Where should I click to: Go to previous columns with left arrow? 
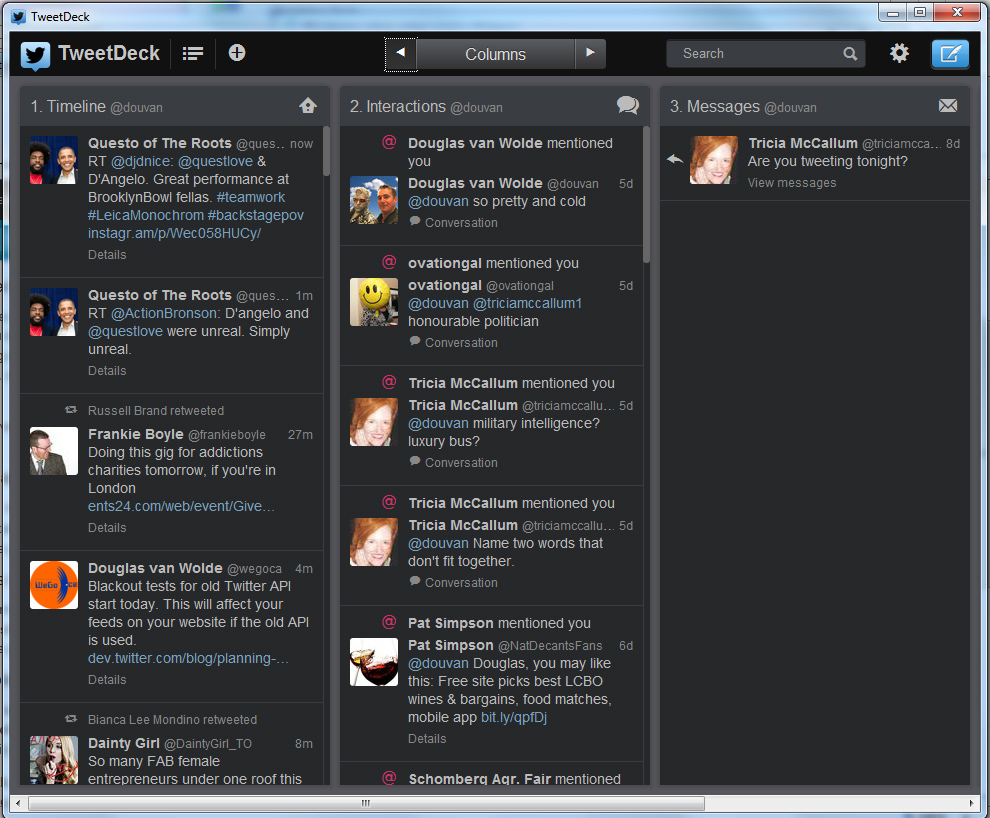point(401,54)
